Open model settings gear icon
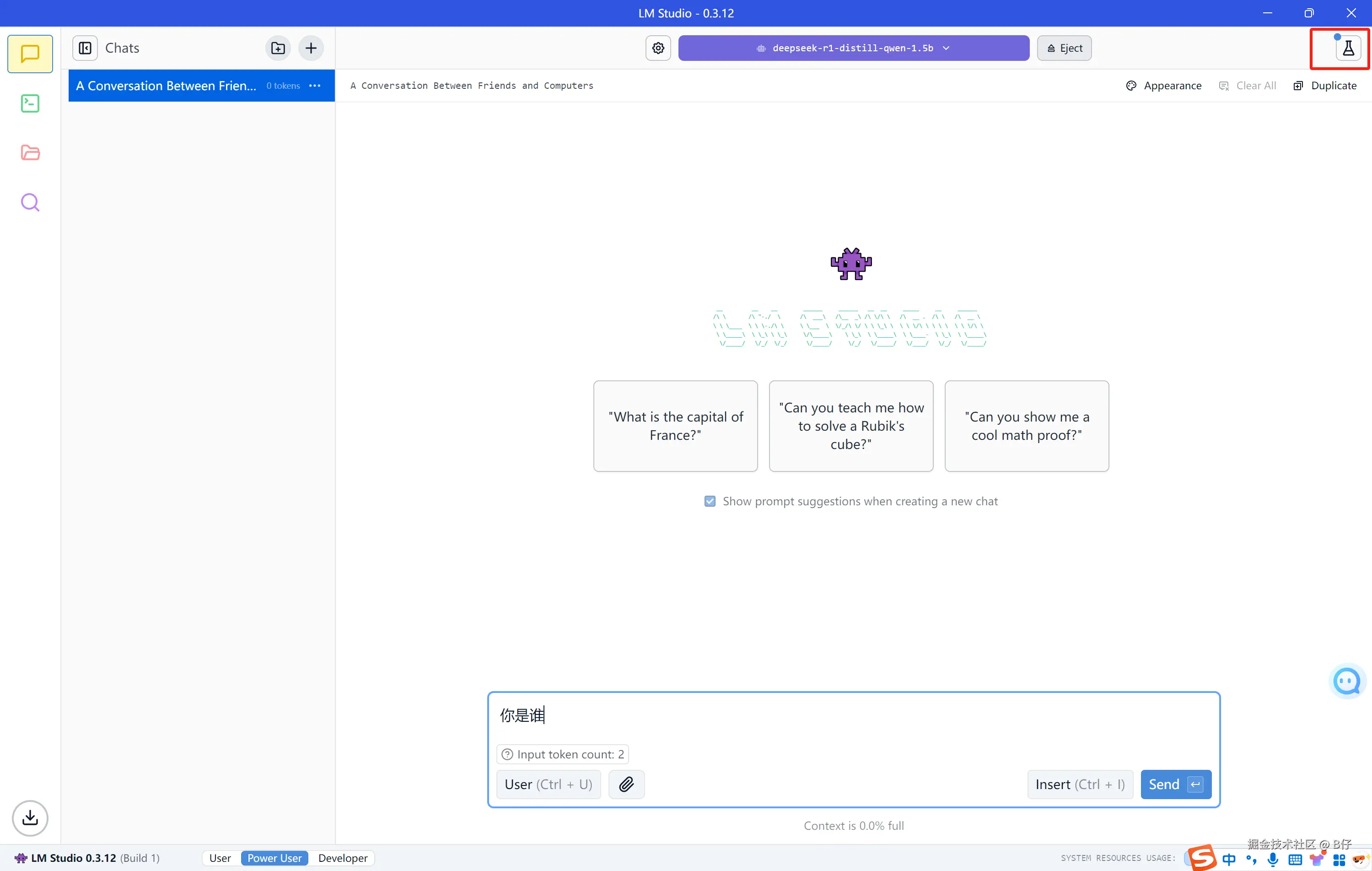 (658, 48)
